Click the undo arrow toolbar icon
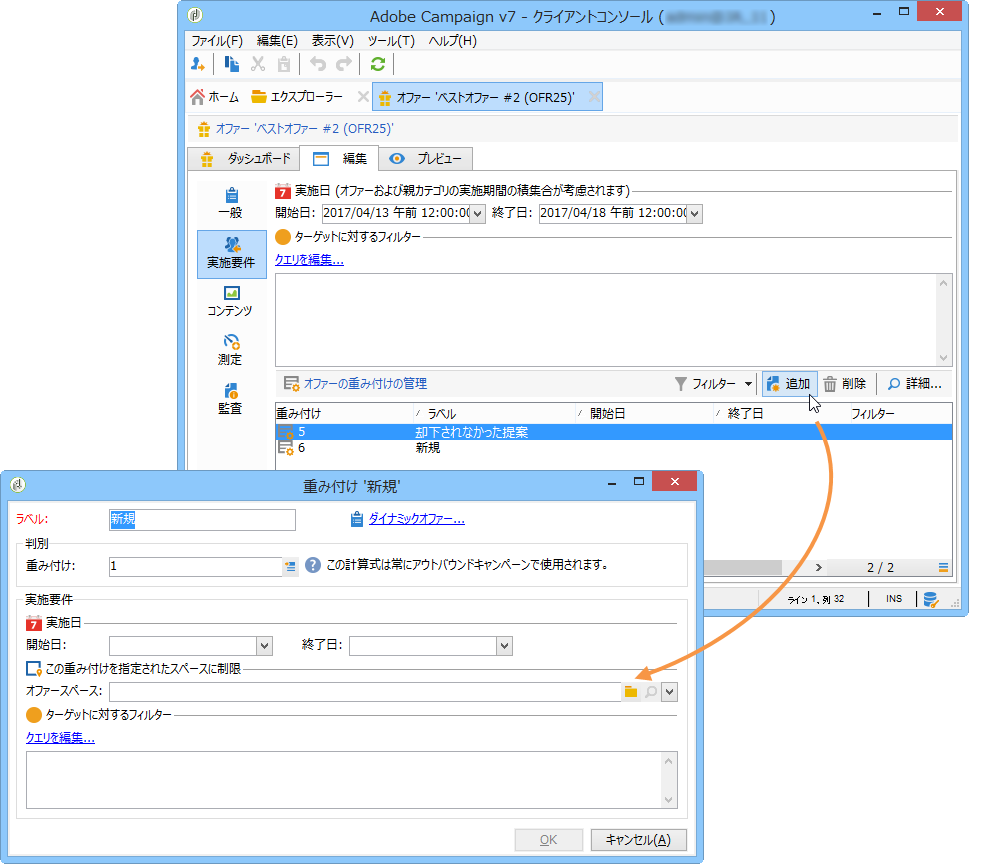 (318, 64)
